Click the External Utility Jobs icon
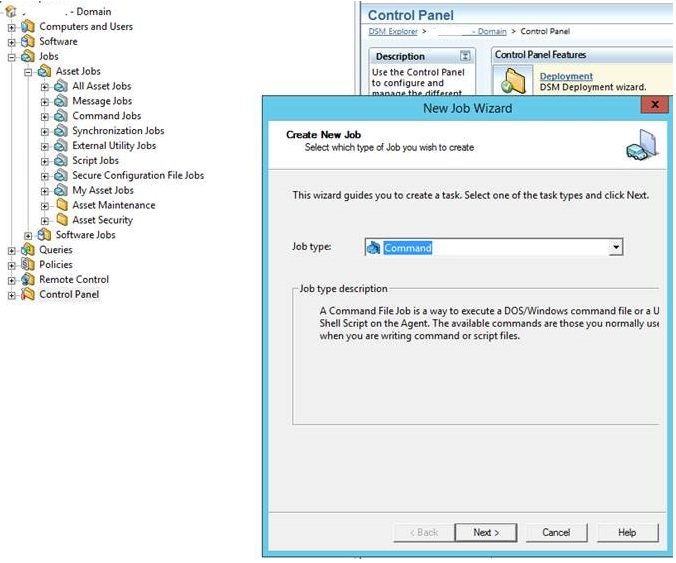 [61, 146]
